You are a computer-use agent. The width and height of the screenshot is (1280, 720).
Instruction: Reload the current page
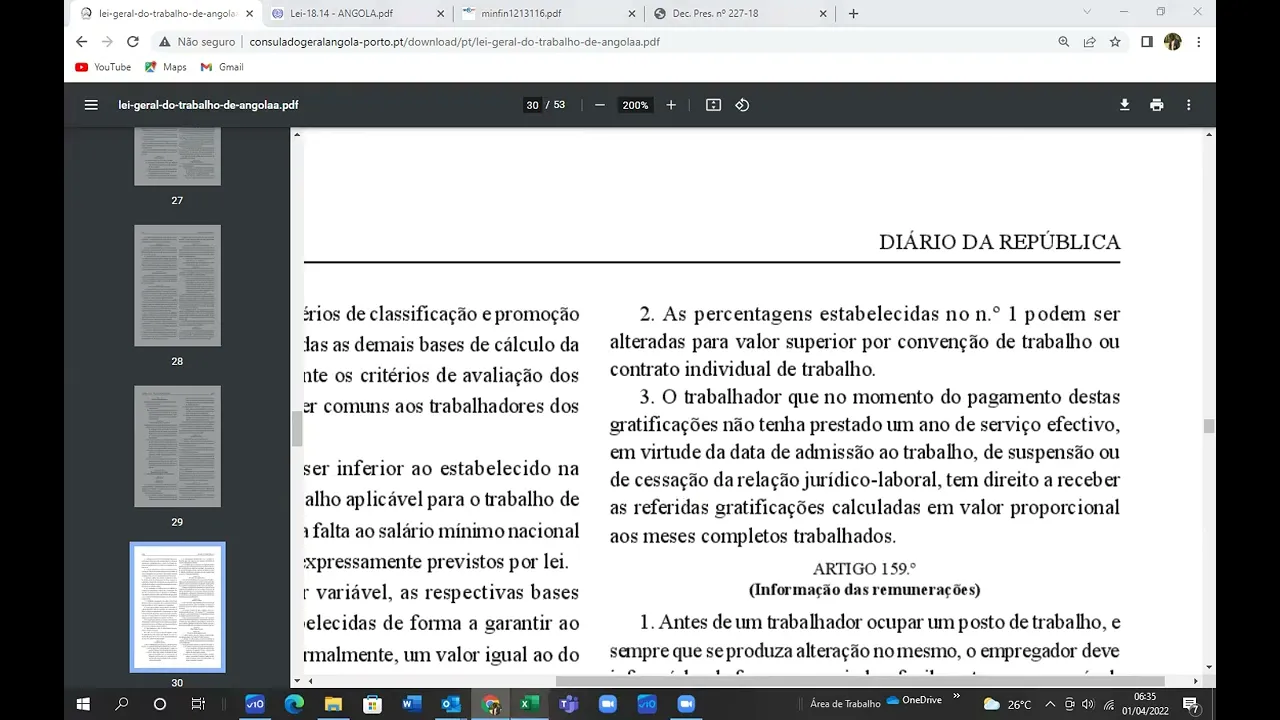133,42
